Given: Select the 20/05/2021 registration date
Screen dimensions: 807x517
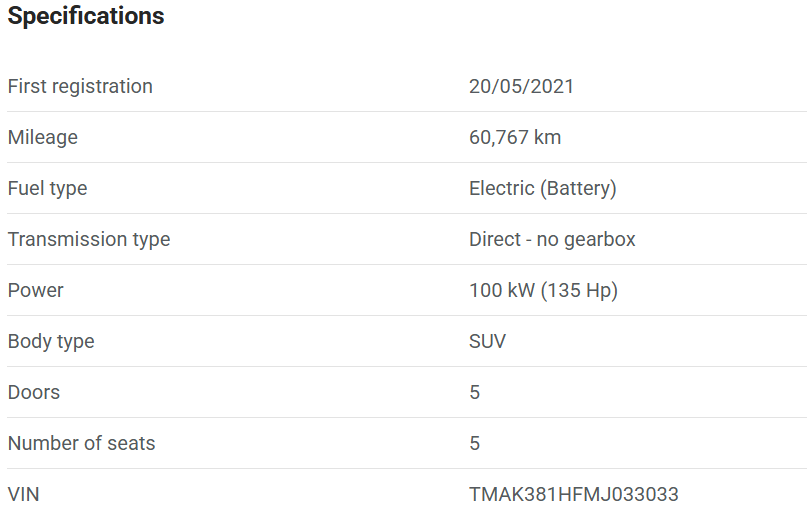Looking at the screenshot, I should 521,86.
